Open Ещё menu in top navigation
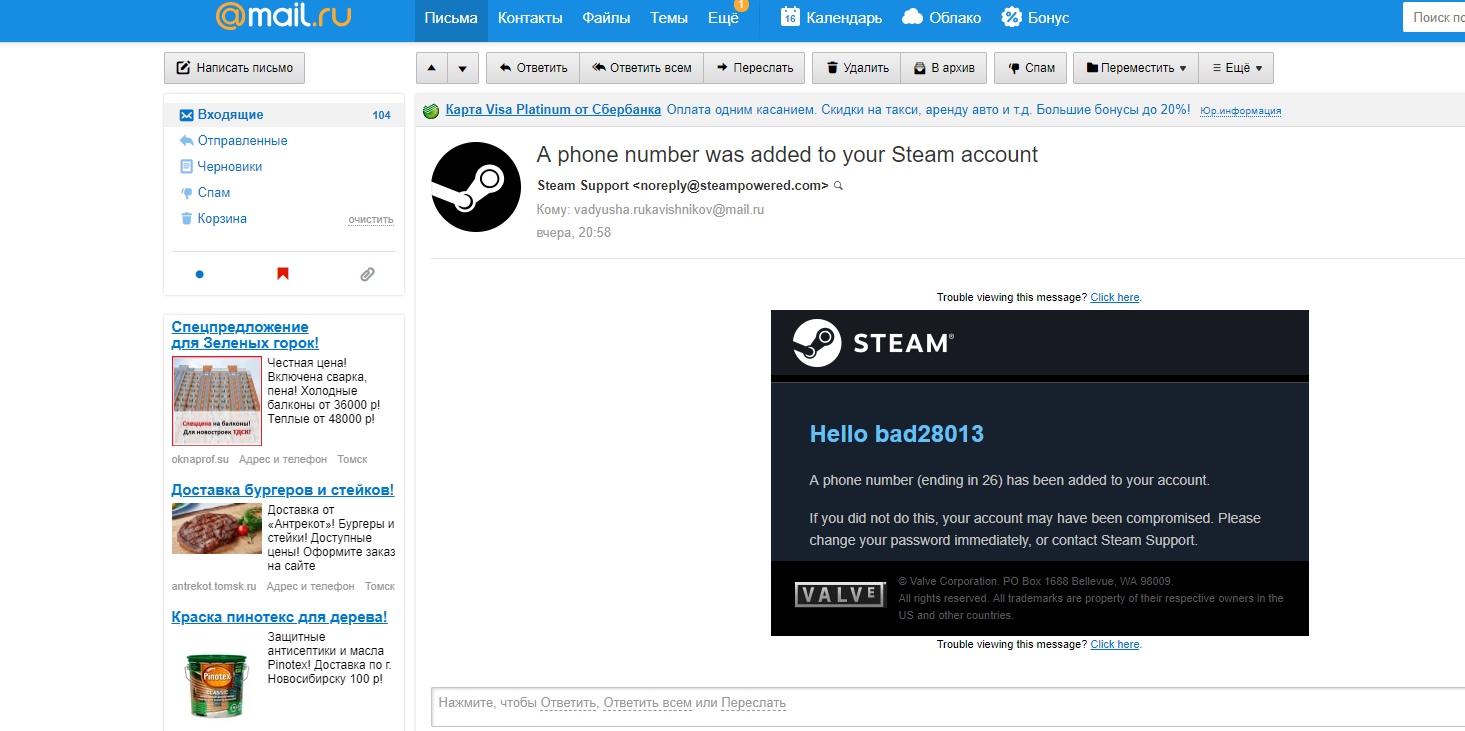Viewport: 1465px width, 731px height. click(x=723, y=18)
